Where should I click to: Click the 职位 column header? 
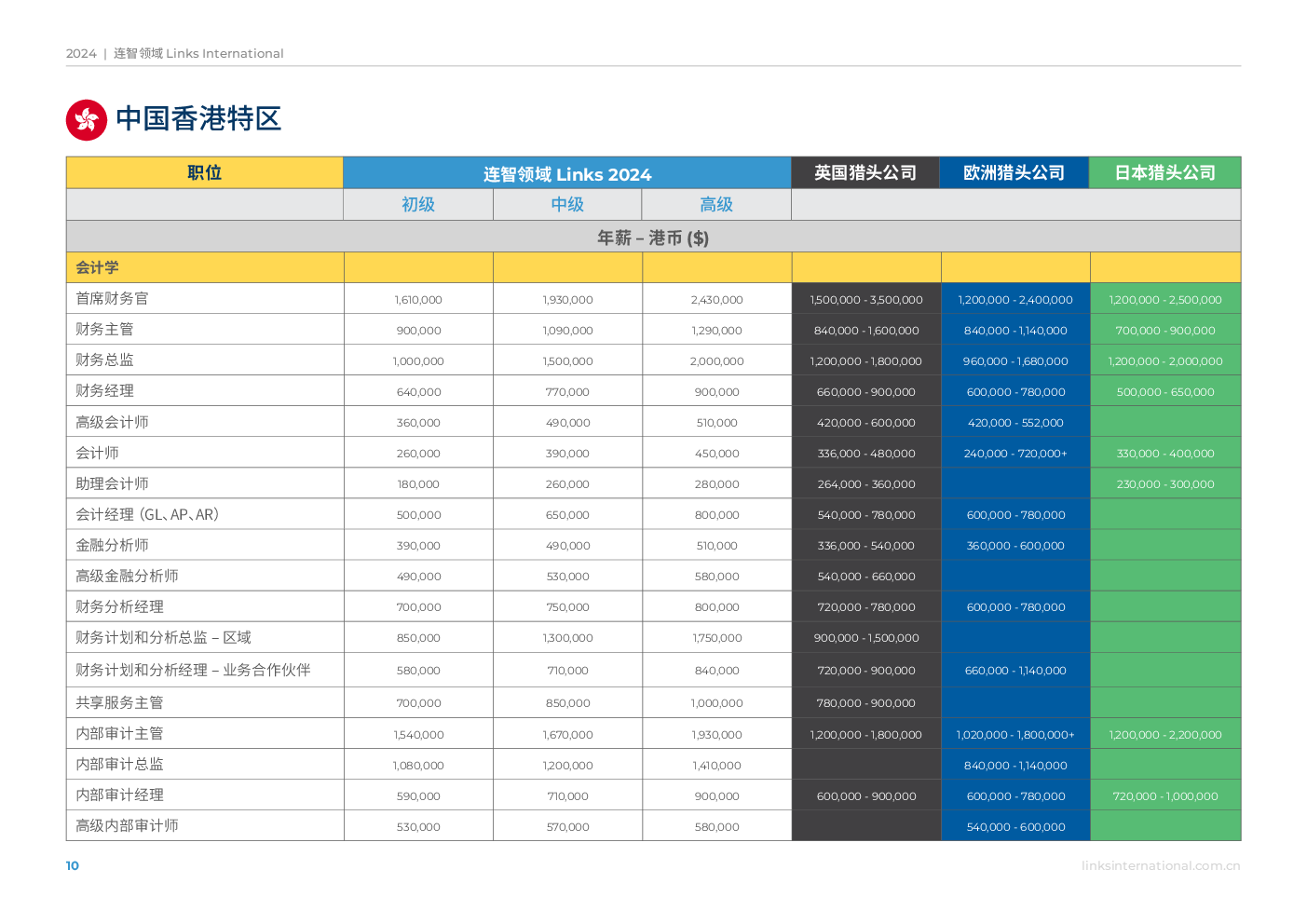tap(205, 172)
